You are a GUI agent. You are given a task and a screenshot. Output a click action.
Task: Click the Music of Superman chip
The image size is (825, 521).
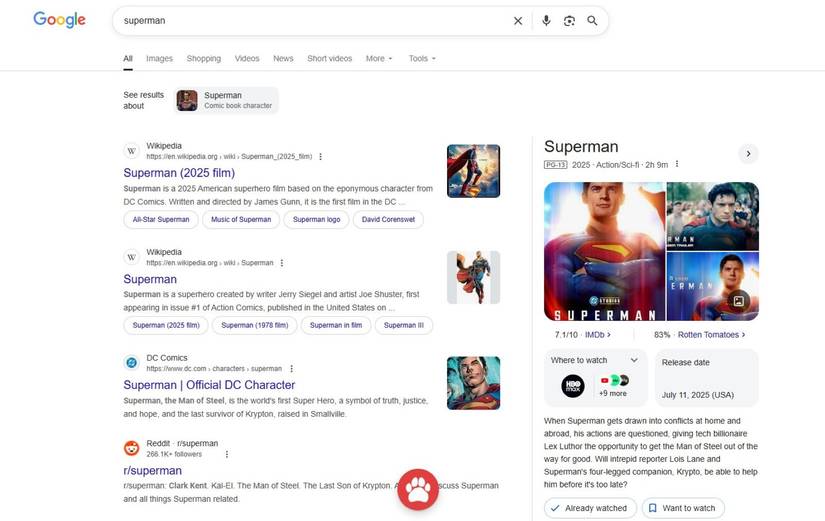(241, 219)
